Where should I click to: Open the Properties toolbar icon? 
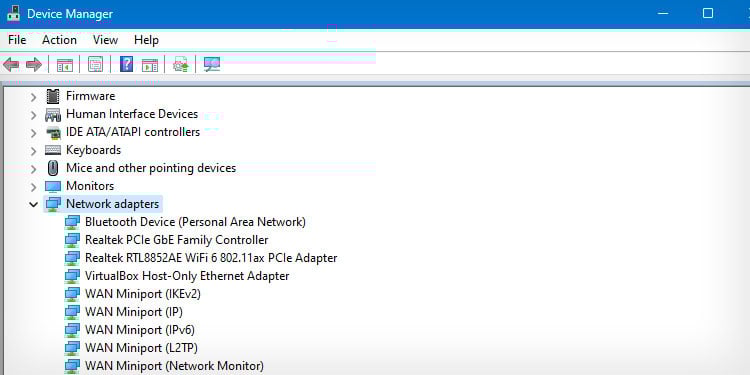[x=95, y=65]
